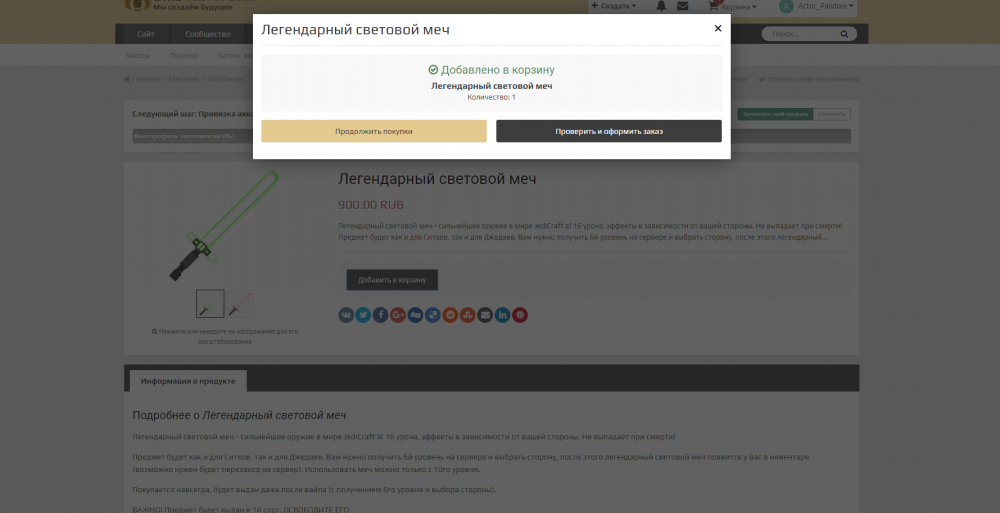Share product on Digg
Viewport: 1000px width, 513px height.
(x=416, y=315)
